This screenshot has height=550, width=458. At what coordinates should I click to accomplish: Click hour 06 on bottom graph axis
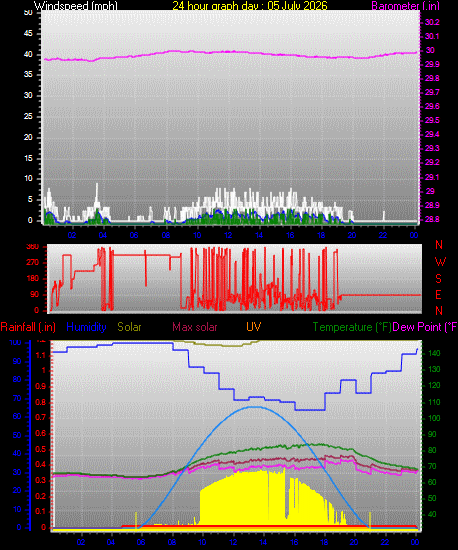coord(141,542)
